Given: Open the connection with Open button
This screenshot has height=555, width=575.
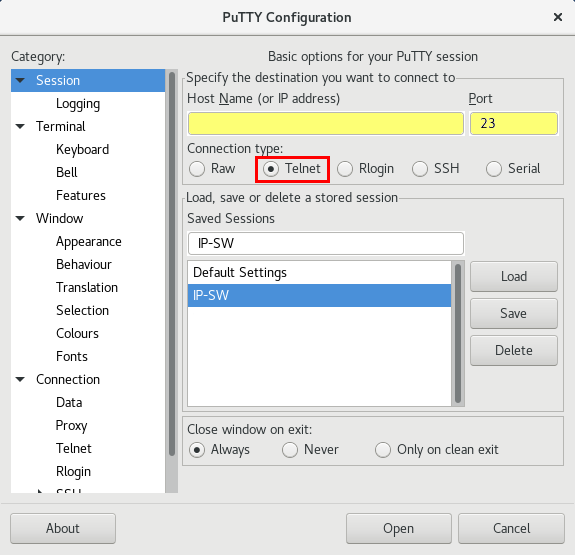Looking at the screenshot, I should click(399, 529).
